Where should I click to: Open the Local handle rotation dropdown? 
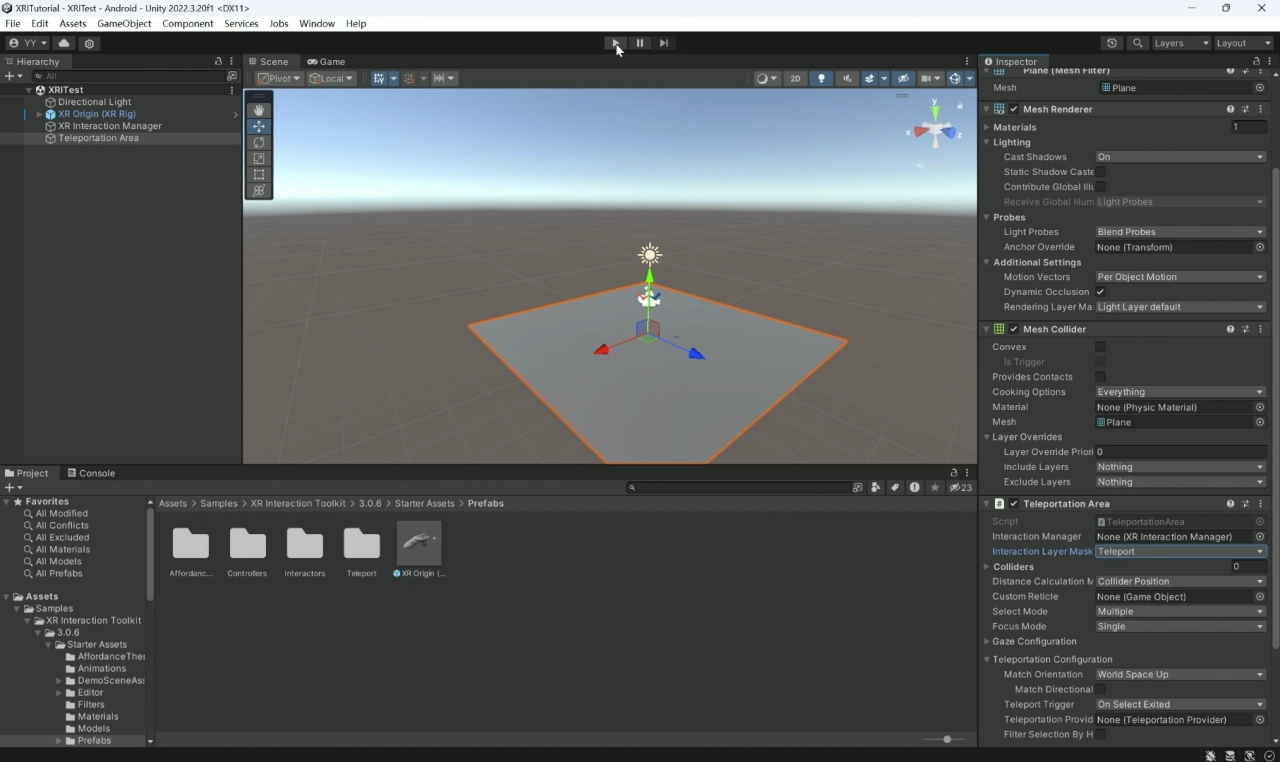[x=331, y=78]
